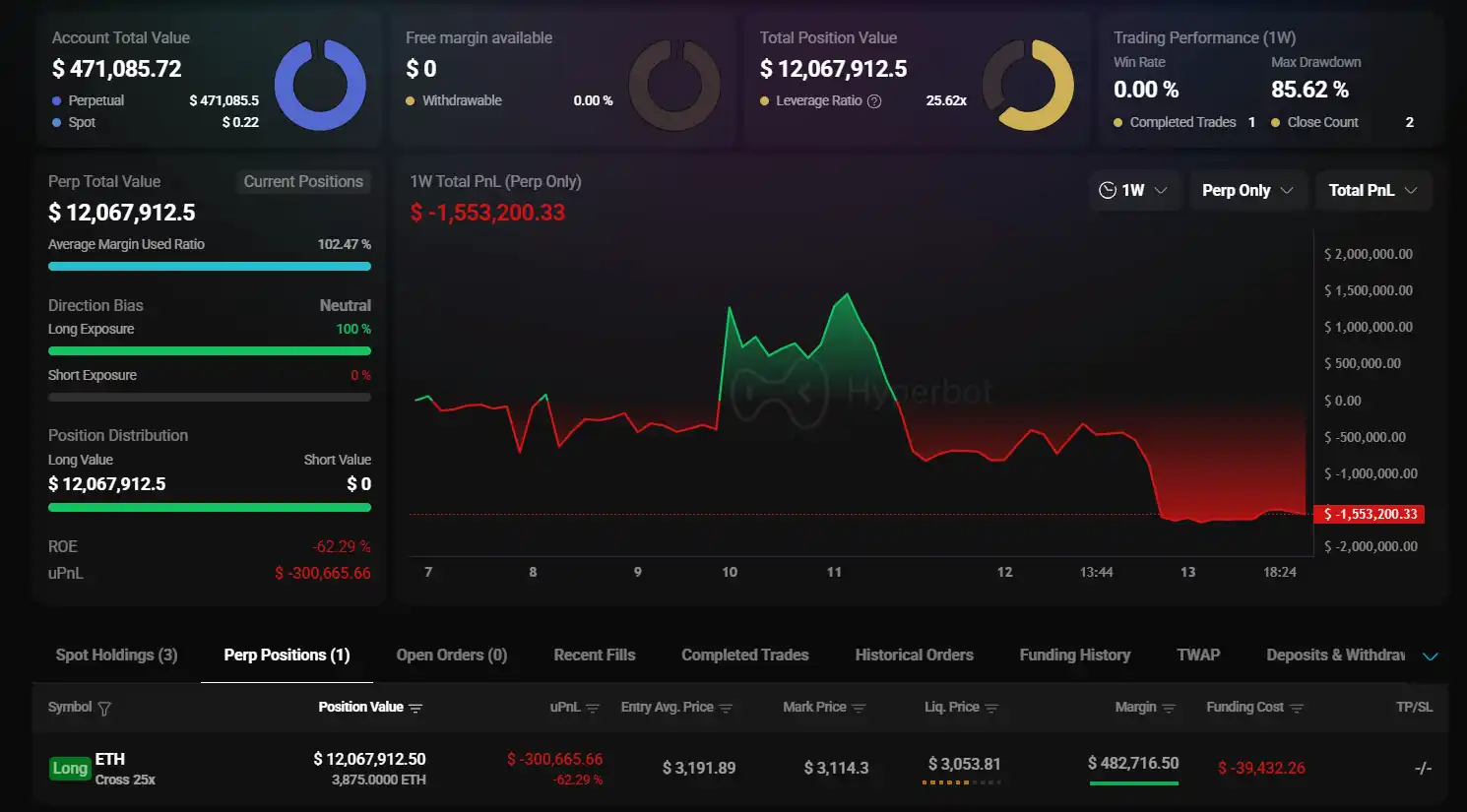Image resolution: width=1467 pixels, height=812 pixels.
Task: Click the clock icon beside the 1W selector
Action: point(1106,189)
